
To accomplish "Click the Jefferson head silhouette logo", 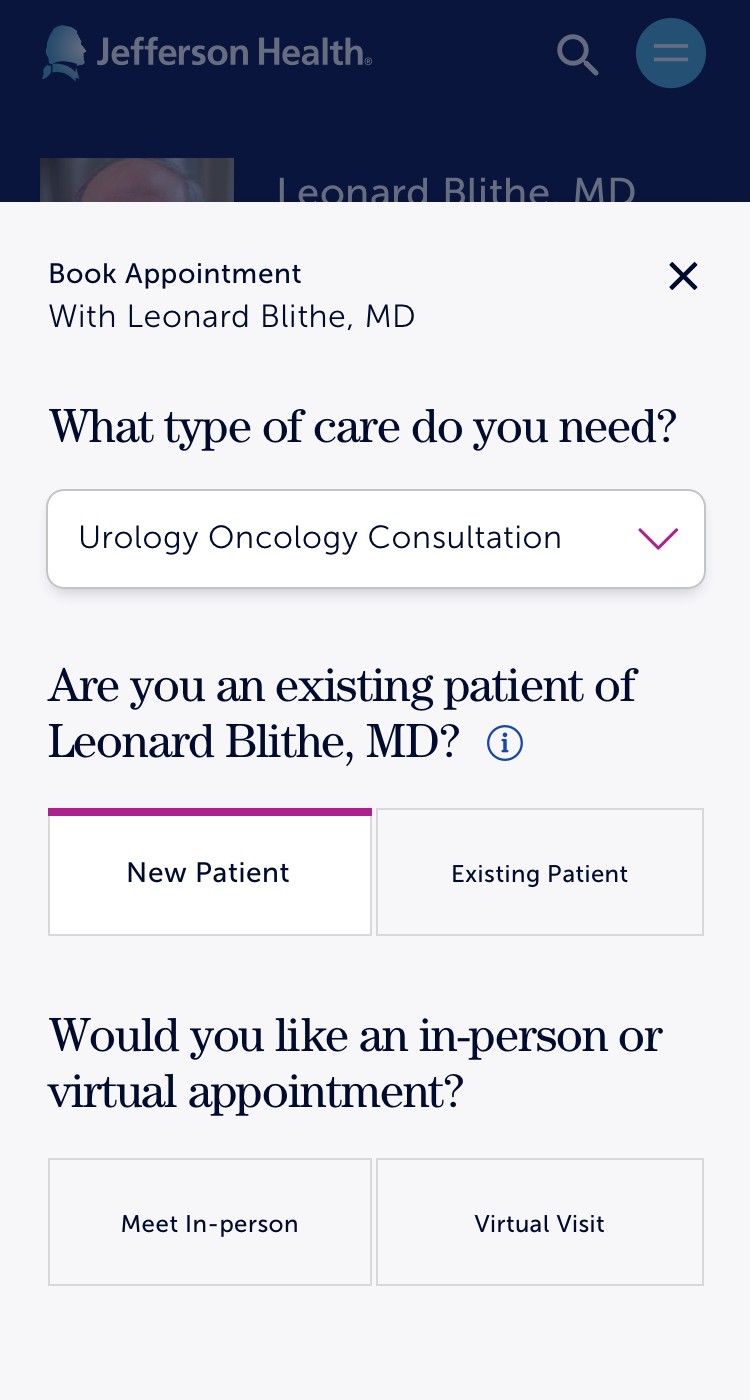I will point(64,52).
